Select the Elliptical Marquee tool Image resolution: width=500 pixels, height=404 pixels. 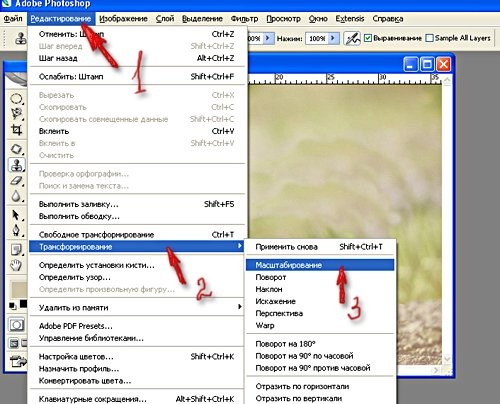pos(17,99)
